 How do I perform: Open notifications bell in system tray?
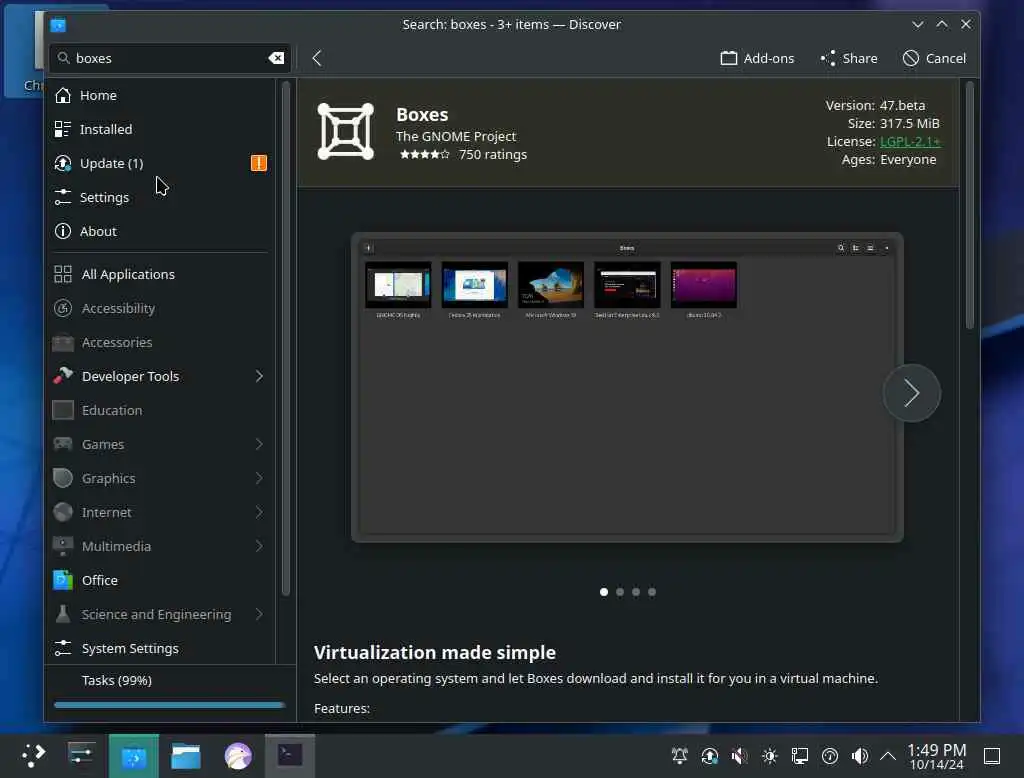[679, 756]
